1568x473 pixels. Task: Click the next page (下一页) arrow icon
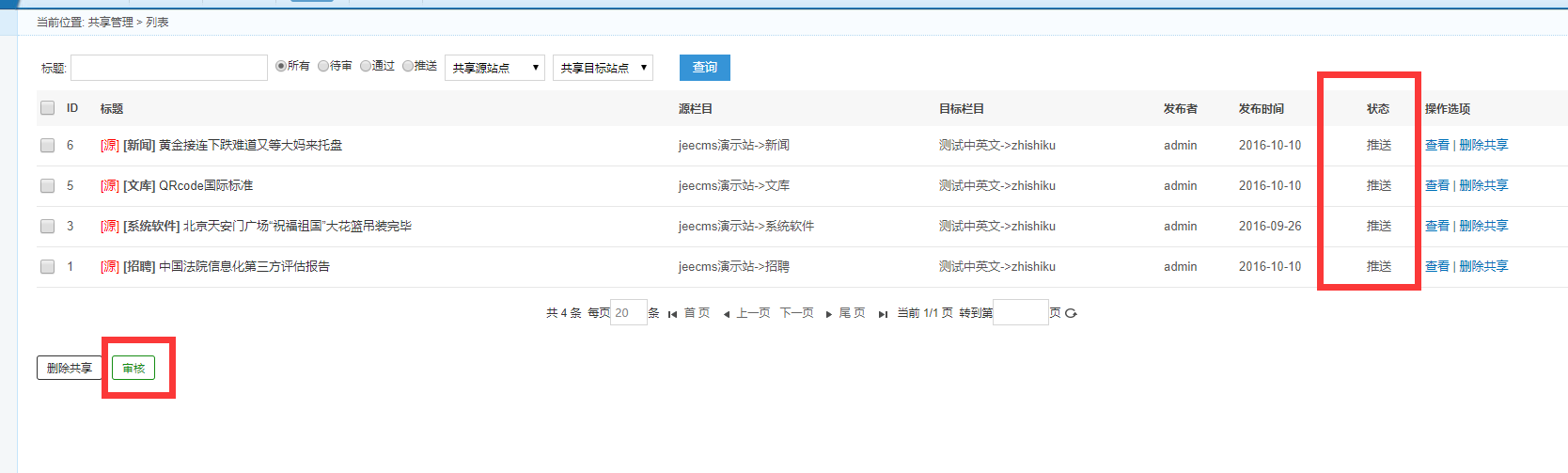pos(828,314)
